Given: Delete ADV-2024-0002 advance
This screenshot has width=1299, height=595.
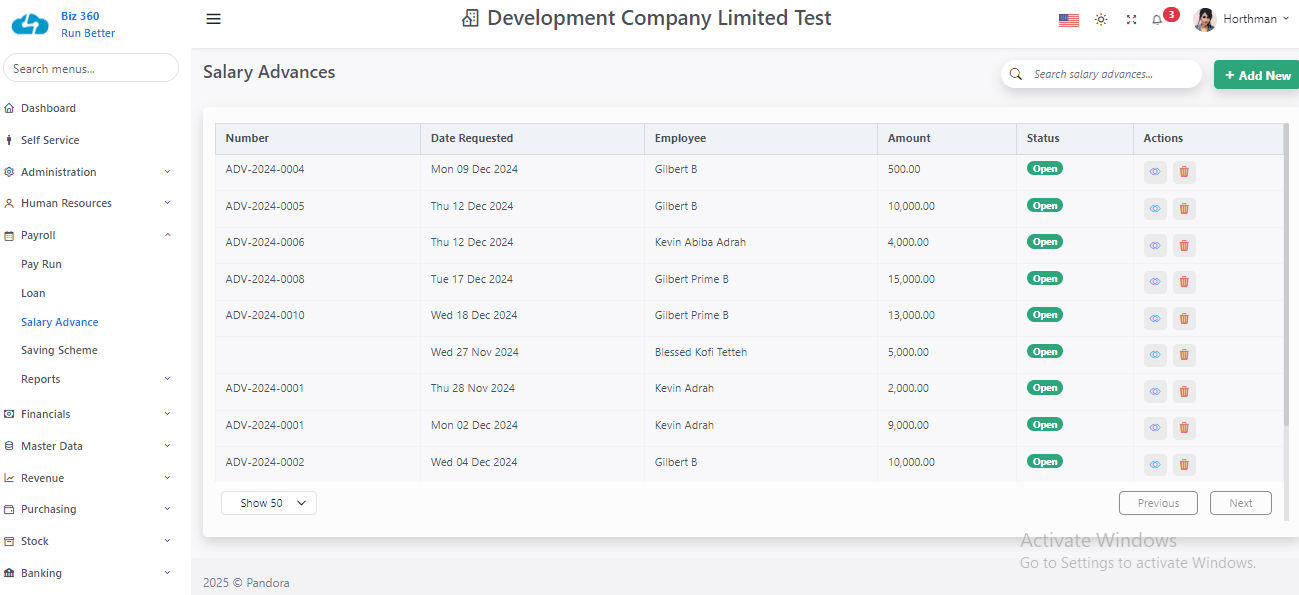Looking at the screenshot, I should pyautogui.click(x=1184, y=465).
